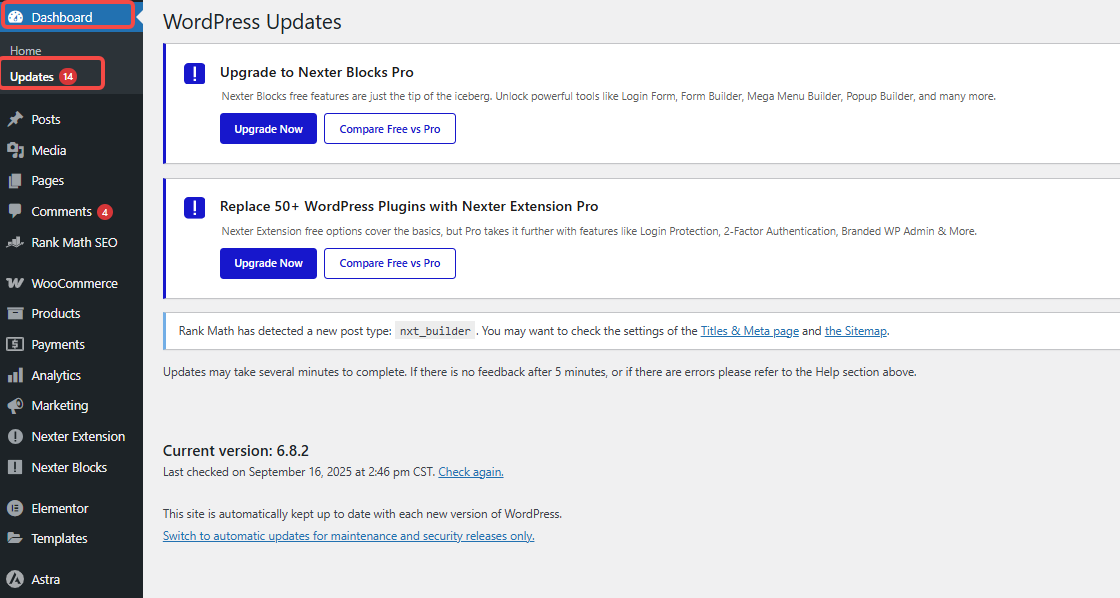
Task: Select the Astra sidebar icon
Action: coord(15,579)
